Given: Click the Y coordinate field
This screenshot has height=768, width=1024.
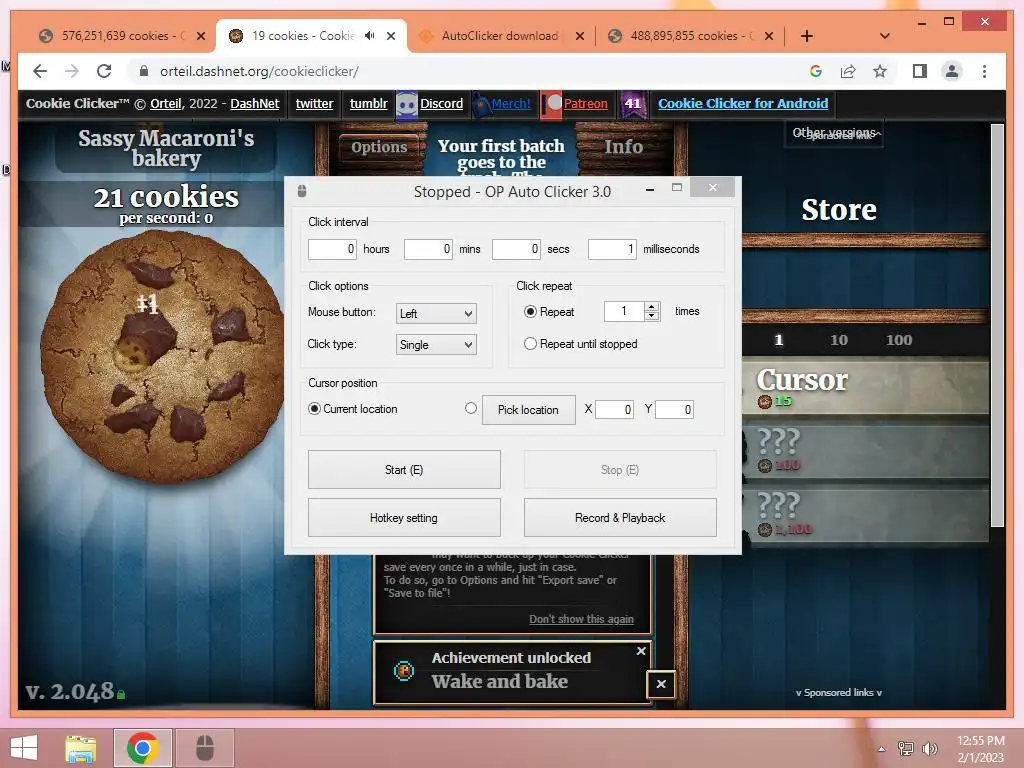Looking at the screenshot, I should (675, 409).
